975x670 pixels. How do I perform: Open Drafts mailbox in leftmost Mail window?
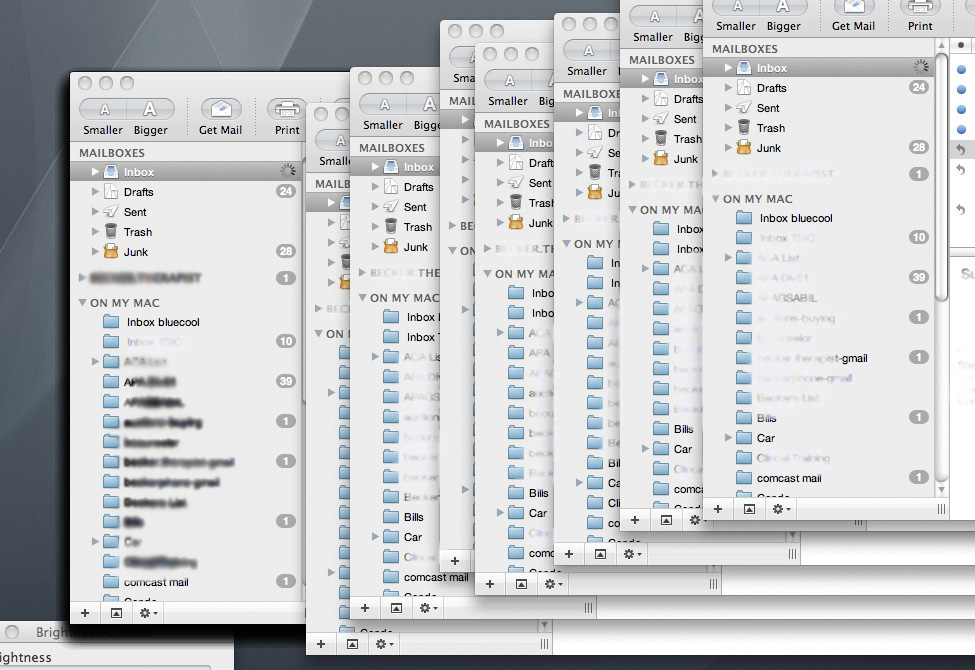[x=138, y=192]
